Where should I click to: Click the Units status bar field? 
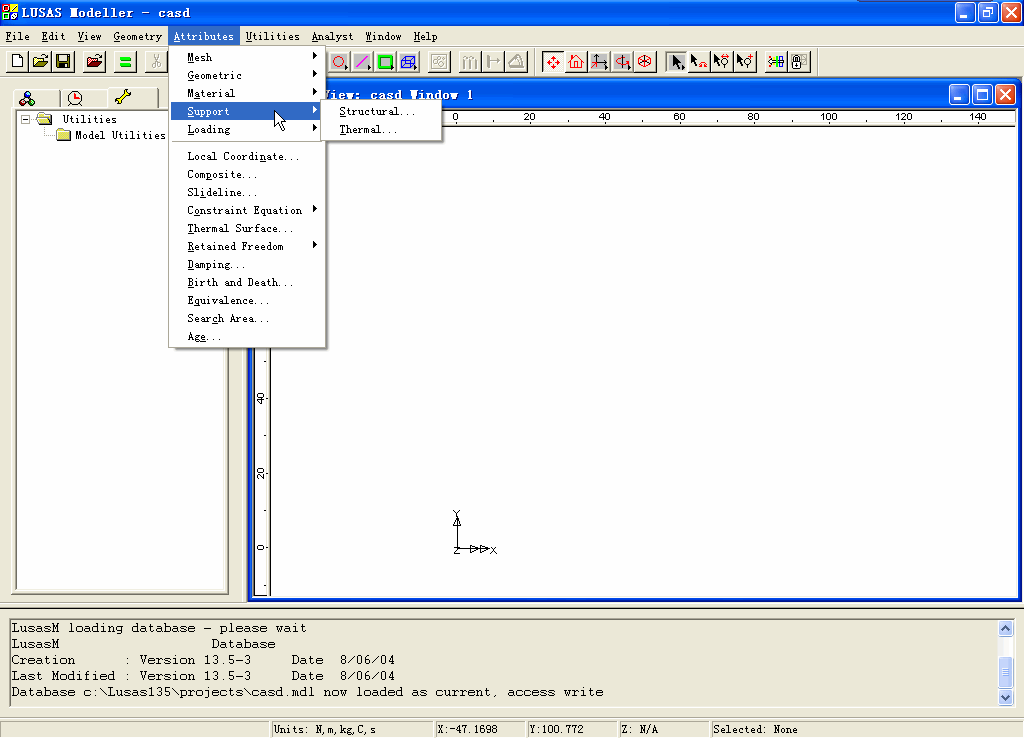click(x=353, y=730)
